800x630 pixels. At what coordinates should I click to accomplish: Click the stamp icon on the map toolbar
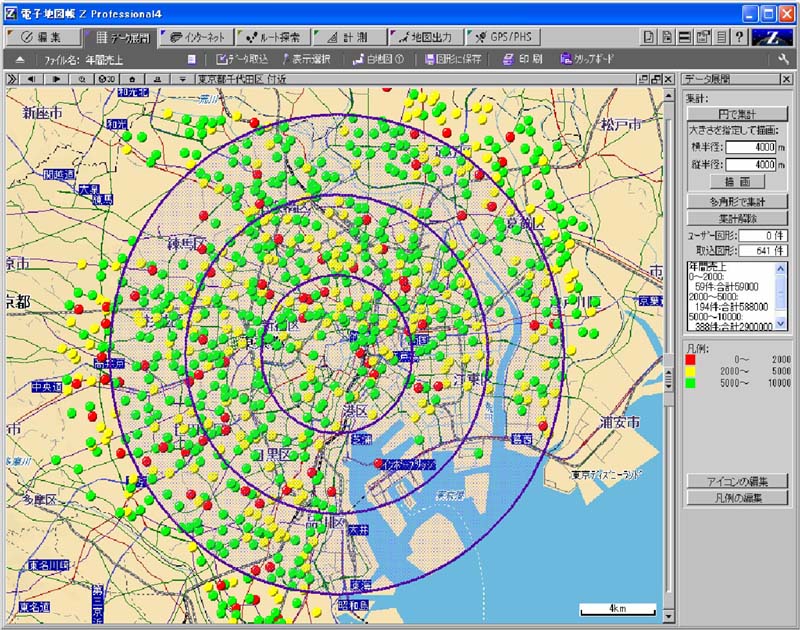click(157, 79)
